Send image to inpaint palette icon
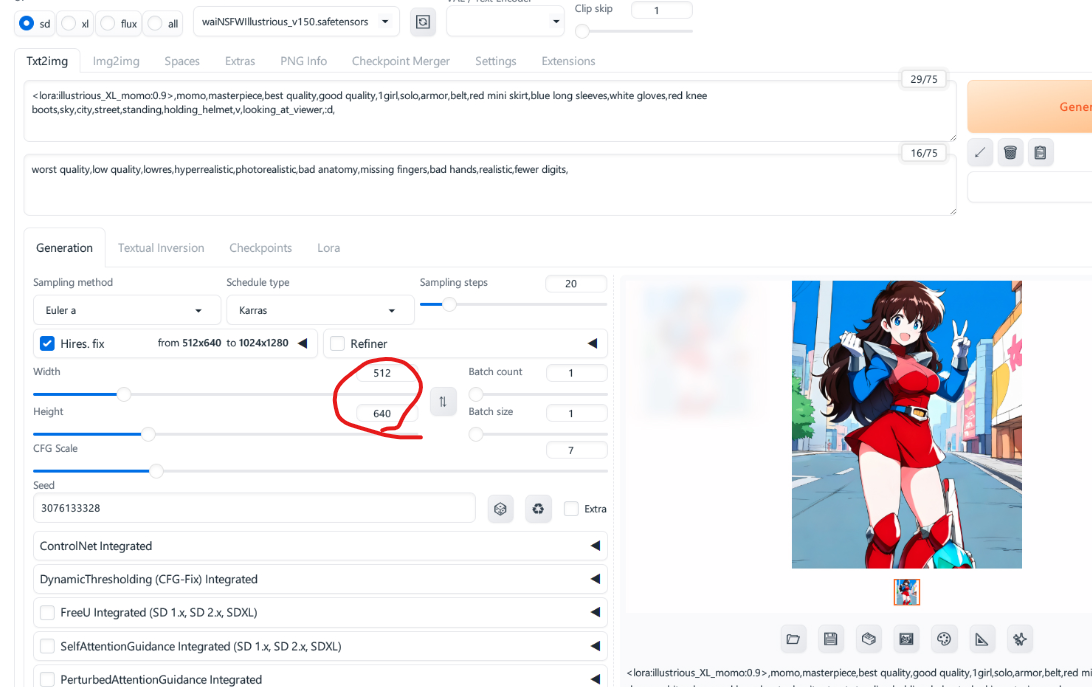This screenshot has width=1092, height=687. (944, 639)
